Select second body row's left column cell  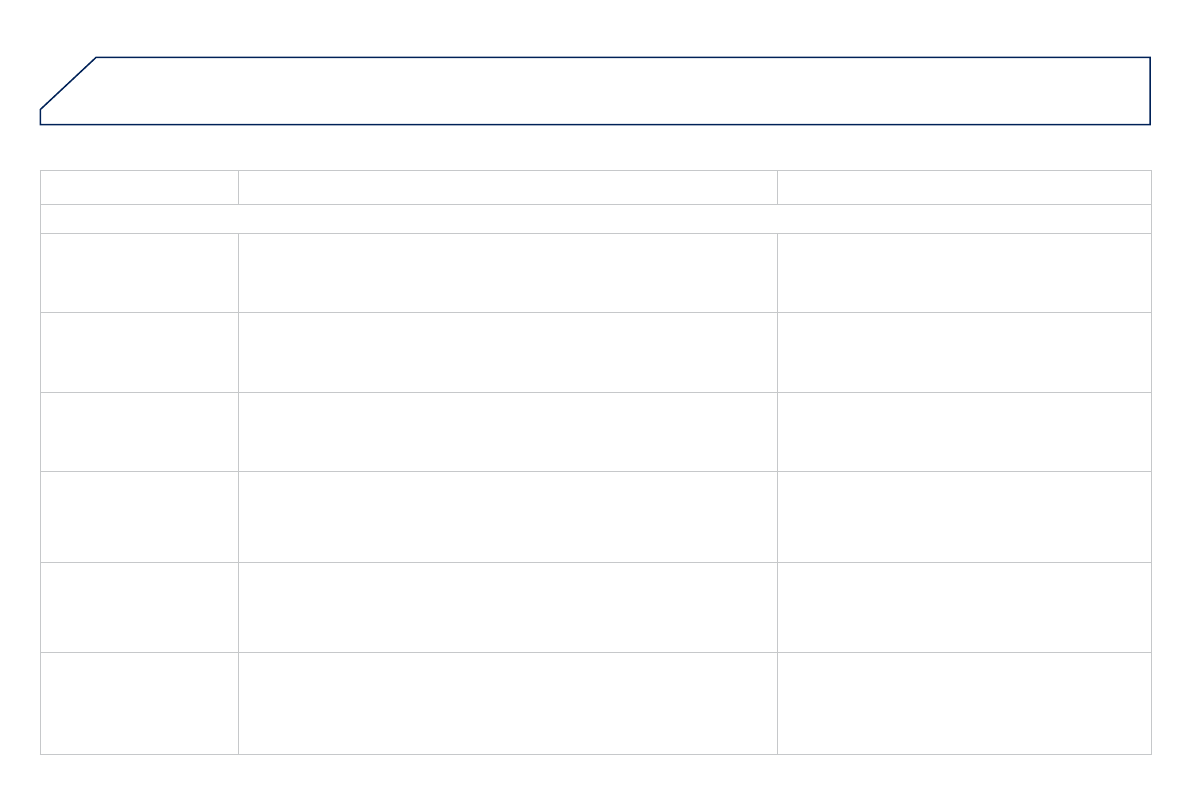139,352
